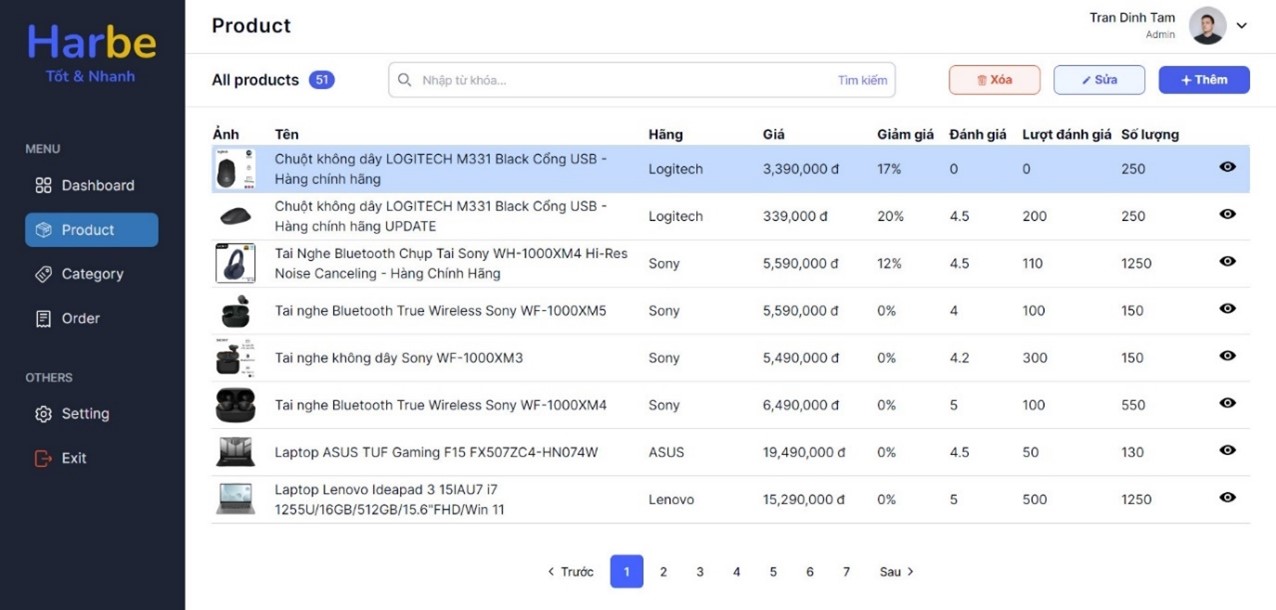The height and width of the screenshot is (610, 1276).
Task: Click eye icon for Lenovo Ideapad 3 row
Action: tap(1228, 497)
